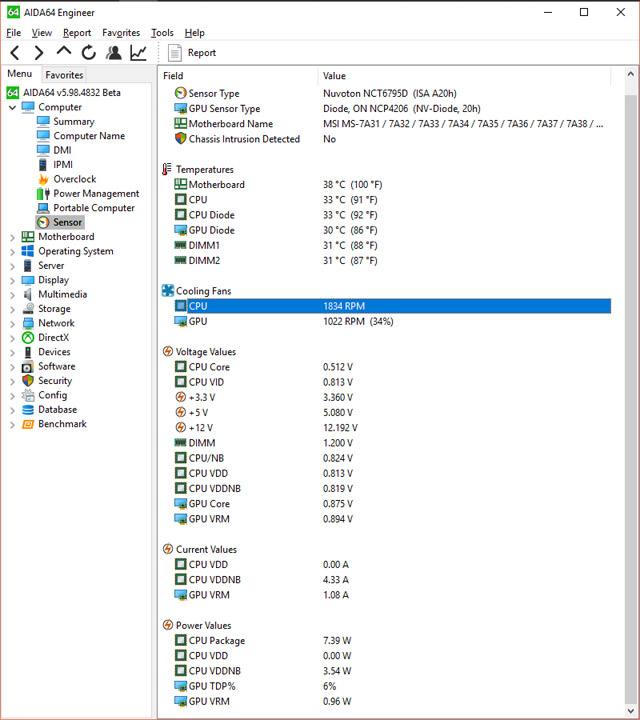640x720 pixels.
Task: Select the highlighted CPU fan row
Action: point(393,306)
